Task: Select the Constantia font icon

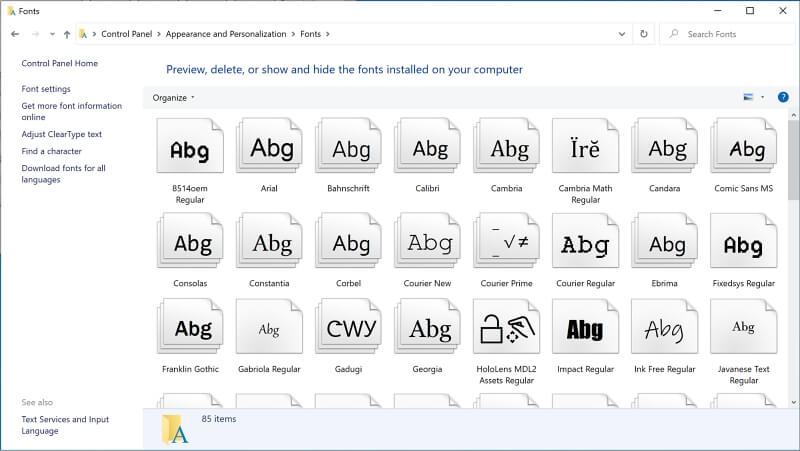Action: 269,241
